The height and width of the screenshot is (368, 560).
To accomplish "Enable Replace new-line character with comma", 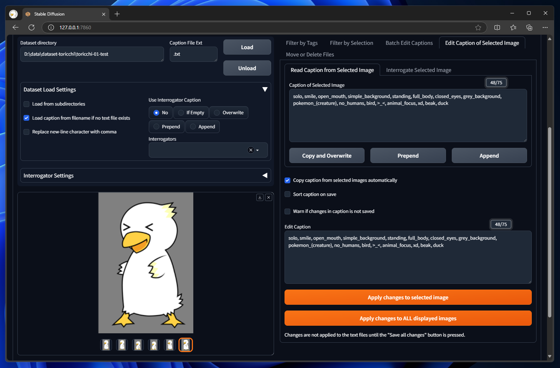I will pos(26,132).
